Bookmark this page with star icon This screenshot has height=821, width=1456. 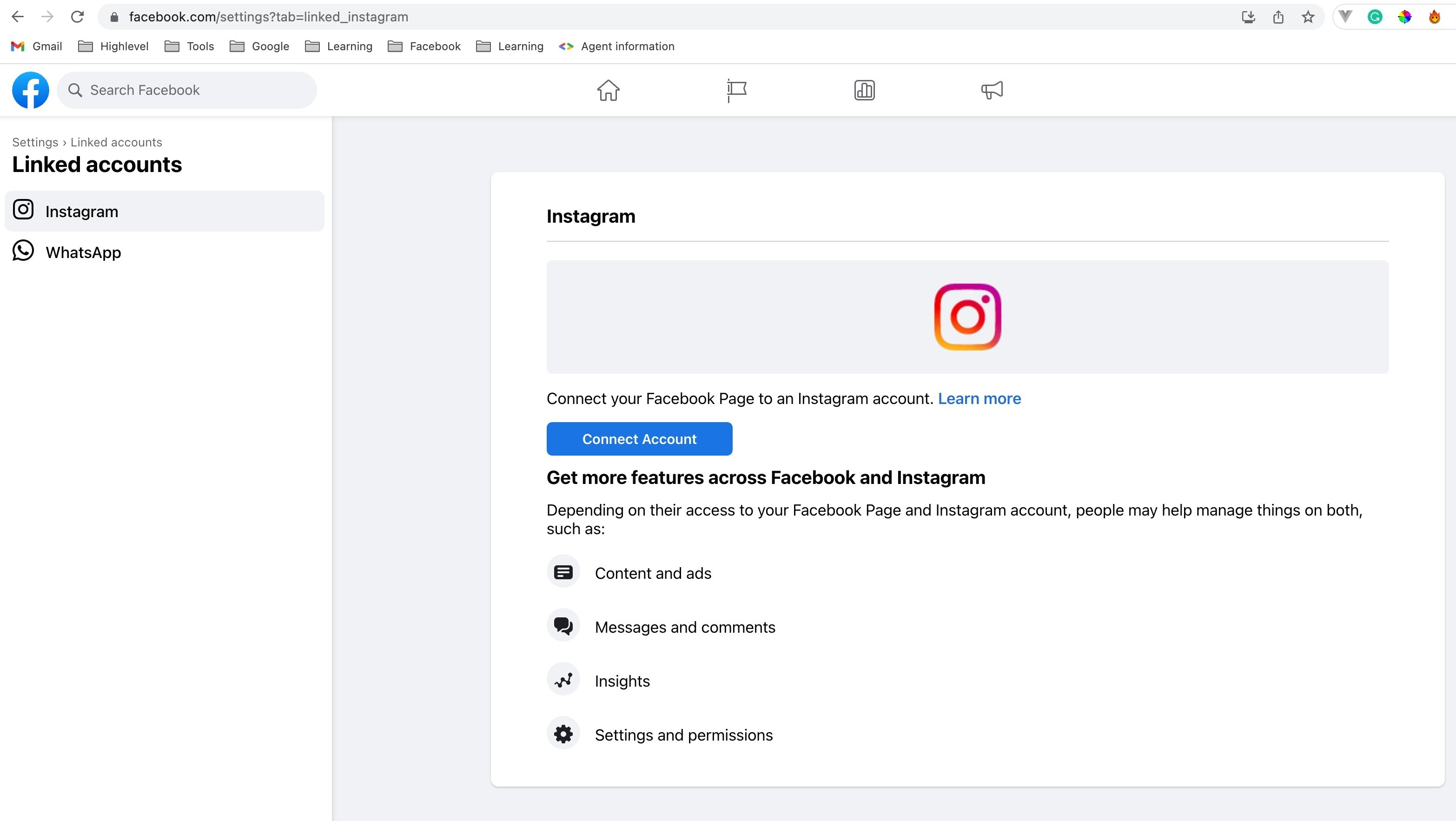(1308, 17)
